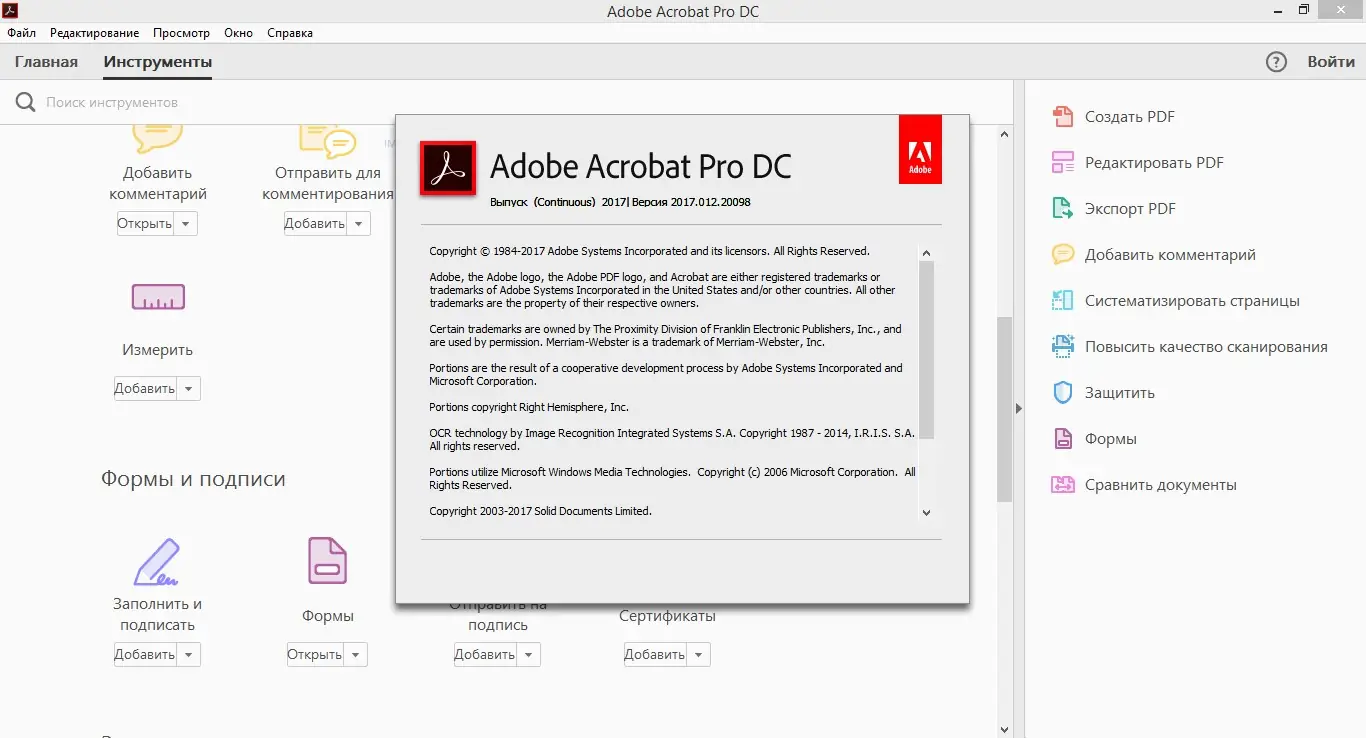
Task: Click the tools list vertical scrollbar thumb
Action: [1005, 409]
